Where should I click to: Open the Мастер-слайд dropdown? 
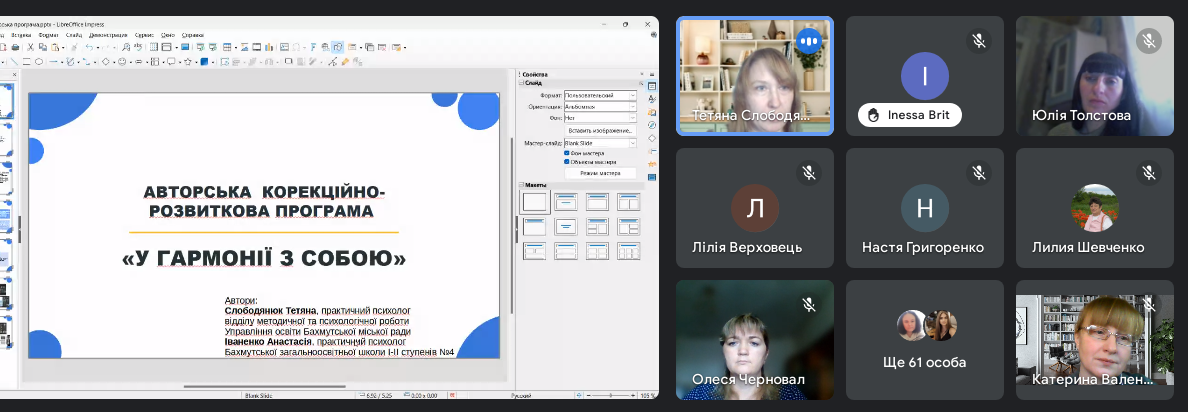pyautogui.click(x=600, y=143)
